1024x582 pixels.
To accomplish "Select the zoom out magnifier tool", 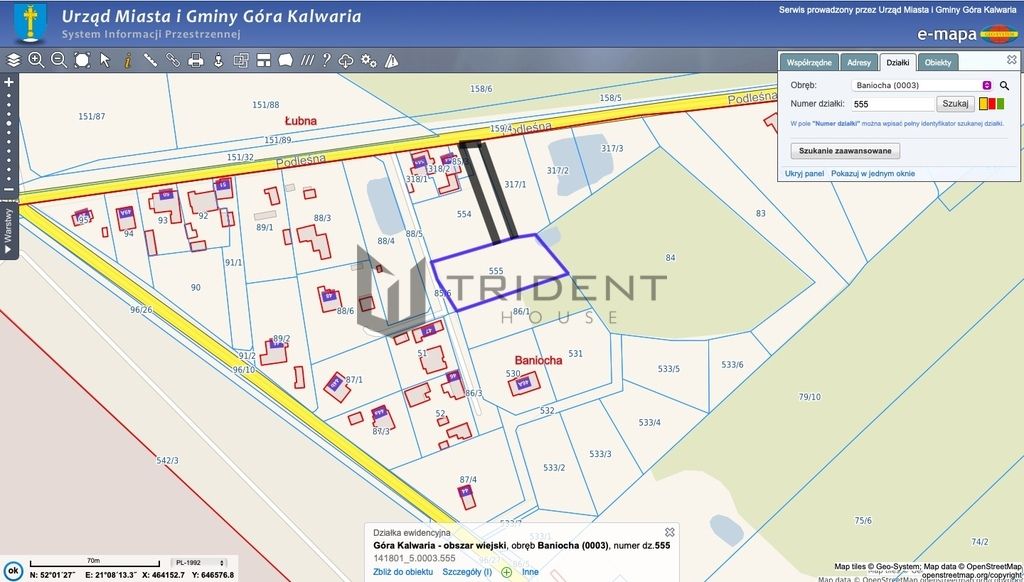I will [x=59, y=61].
